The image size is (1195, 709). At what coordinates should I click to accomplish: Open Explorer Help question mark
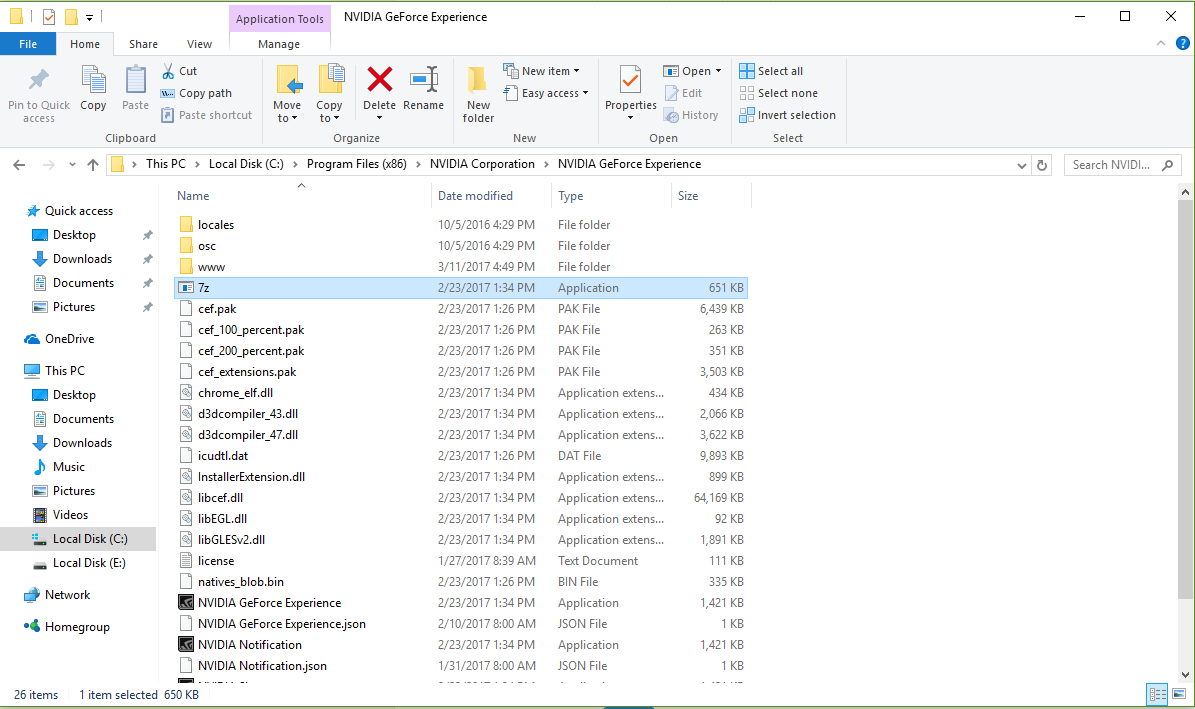point(1183,43)
